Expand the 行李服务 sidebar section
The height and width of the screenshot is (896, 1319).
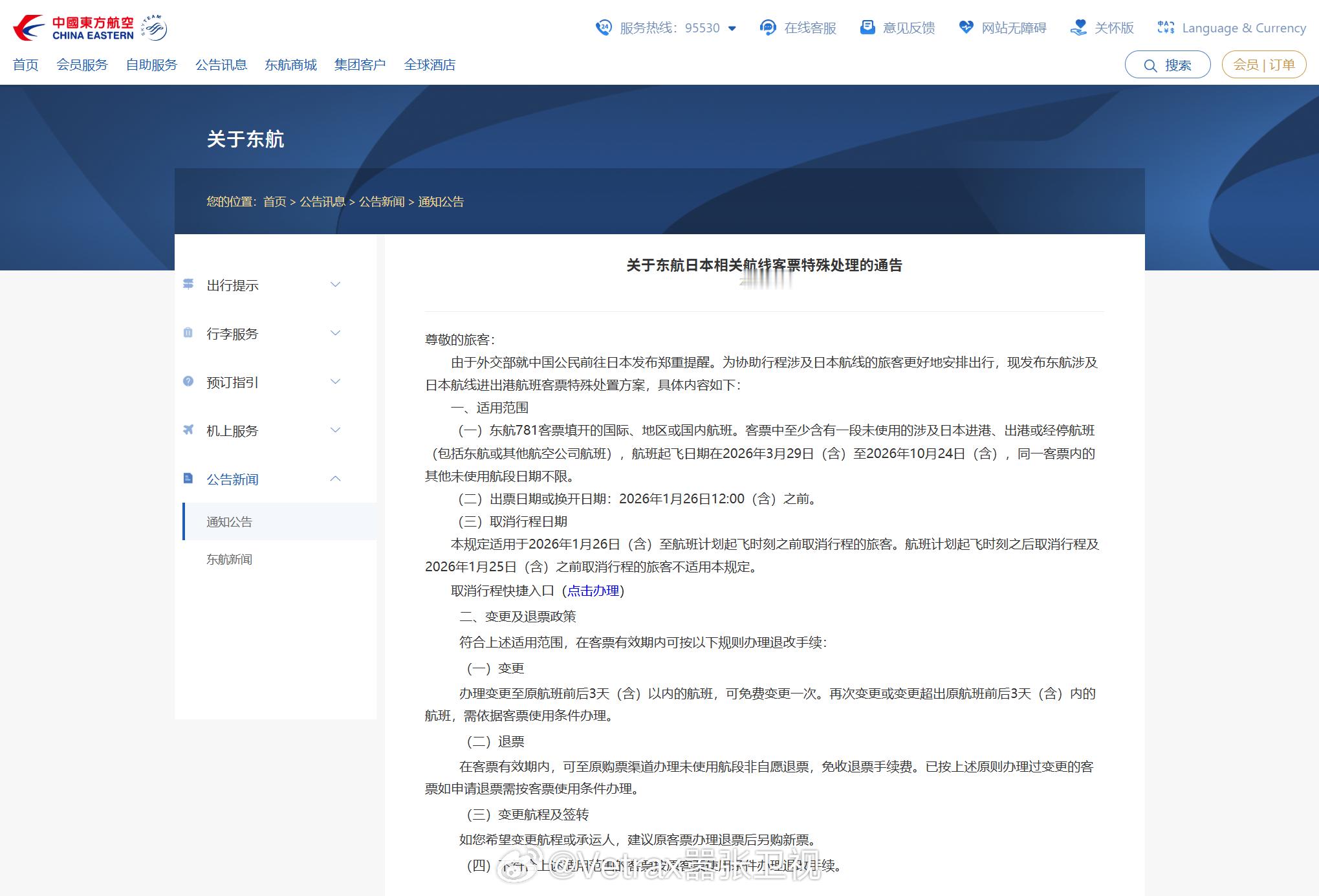pos(335,333)
